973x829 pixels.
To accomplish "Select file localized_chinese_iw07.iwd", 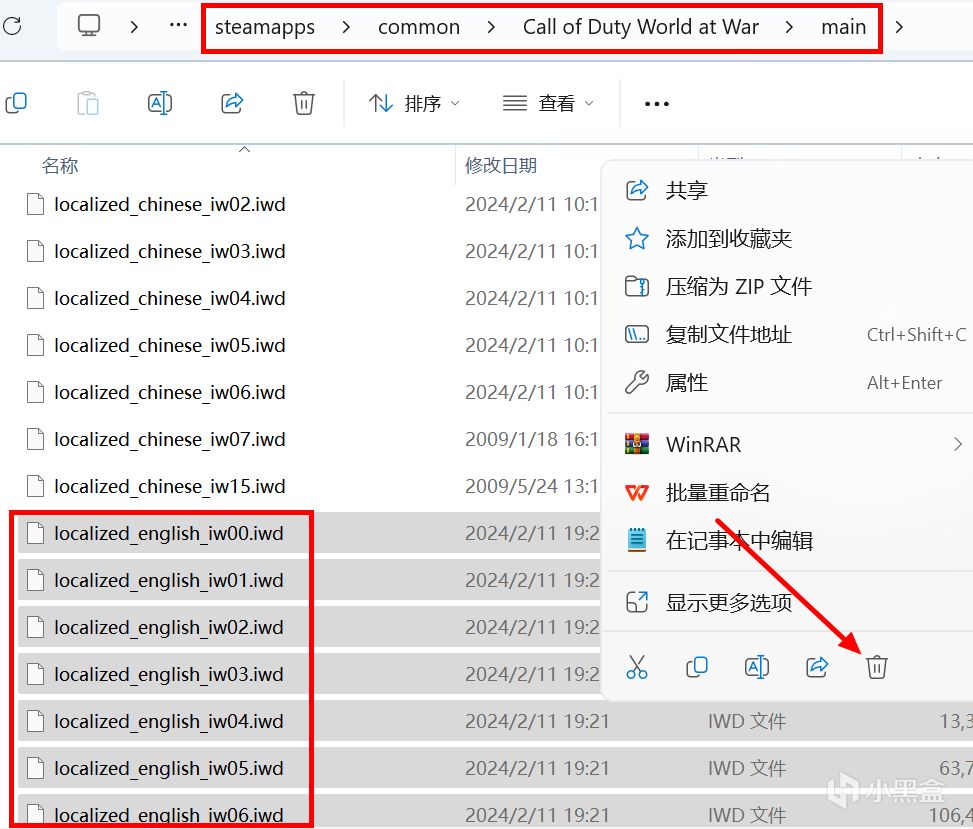I will [169, 439].
